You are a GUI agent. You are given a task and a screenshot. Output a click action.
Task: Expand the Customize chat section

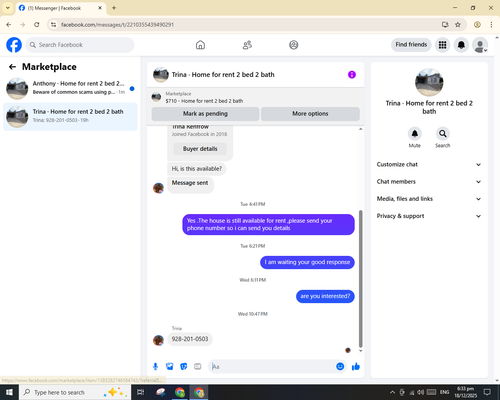(x=429, y=164)
